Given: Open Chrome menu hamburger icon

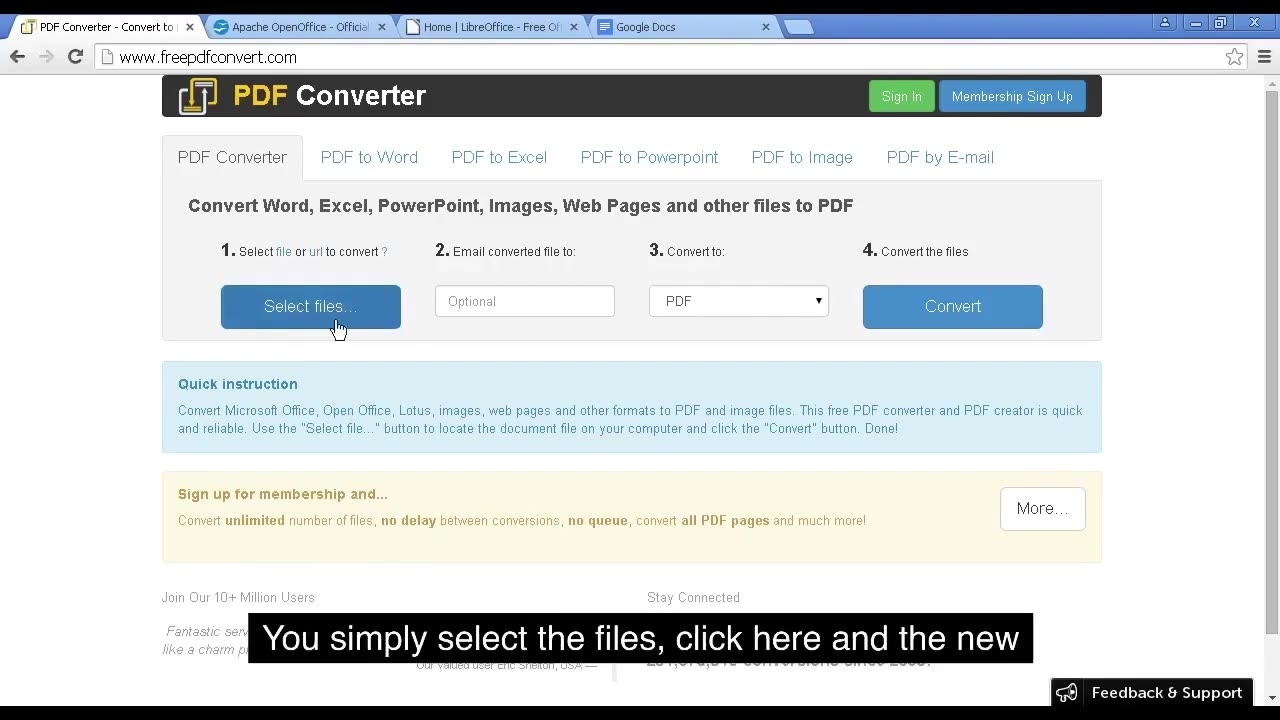Looking at the screenshot, I should click(x=1264, y=57).
